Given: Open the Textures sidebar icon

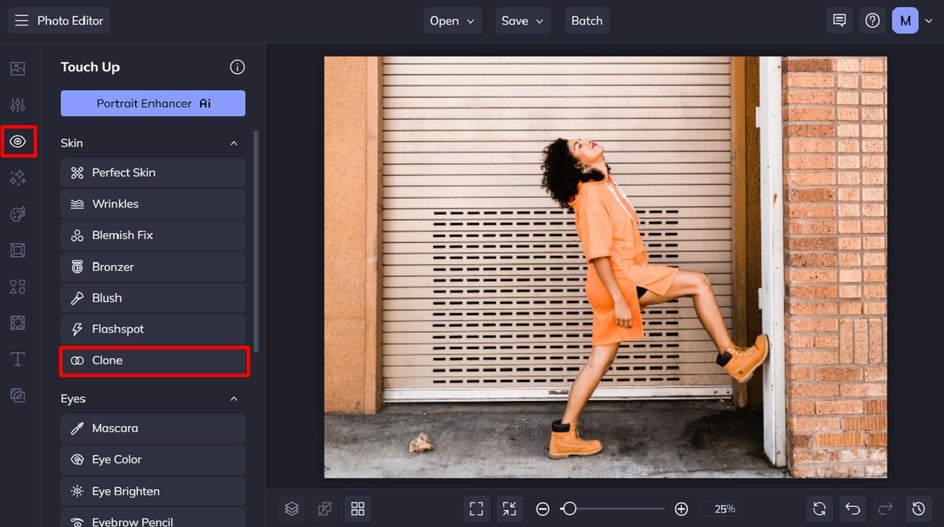Looking at the screenshot, I should 17,395.
